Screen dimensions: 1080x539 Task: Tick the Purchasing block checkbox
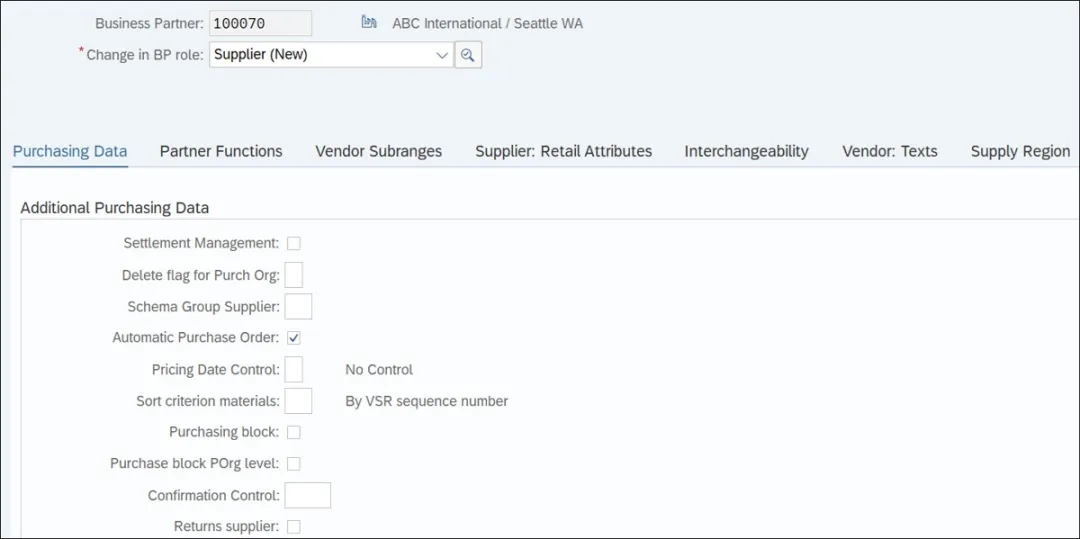click(294, 432)
